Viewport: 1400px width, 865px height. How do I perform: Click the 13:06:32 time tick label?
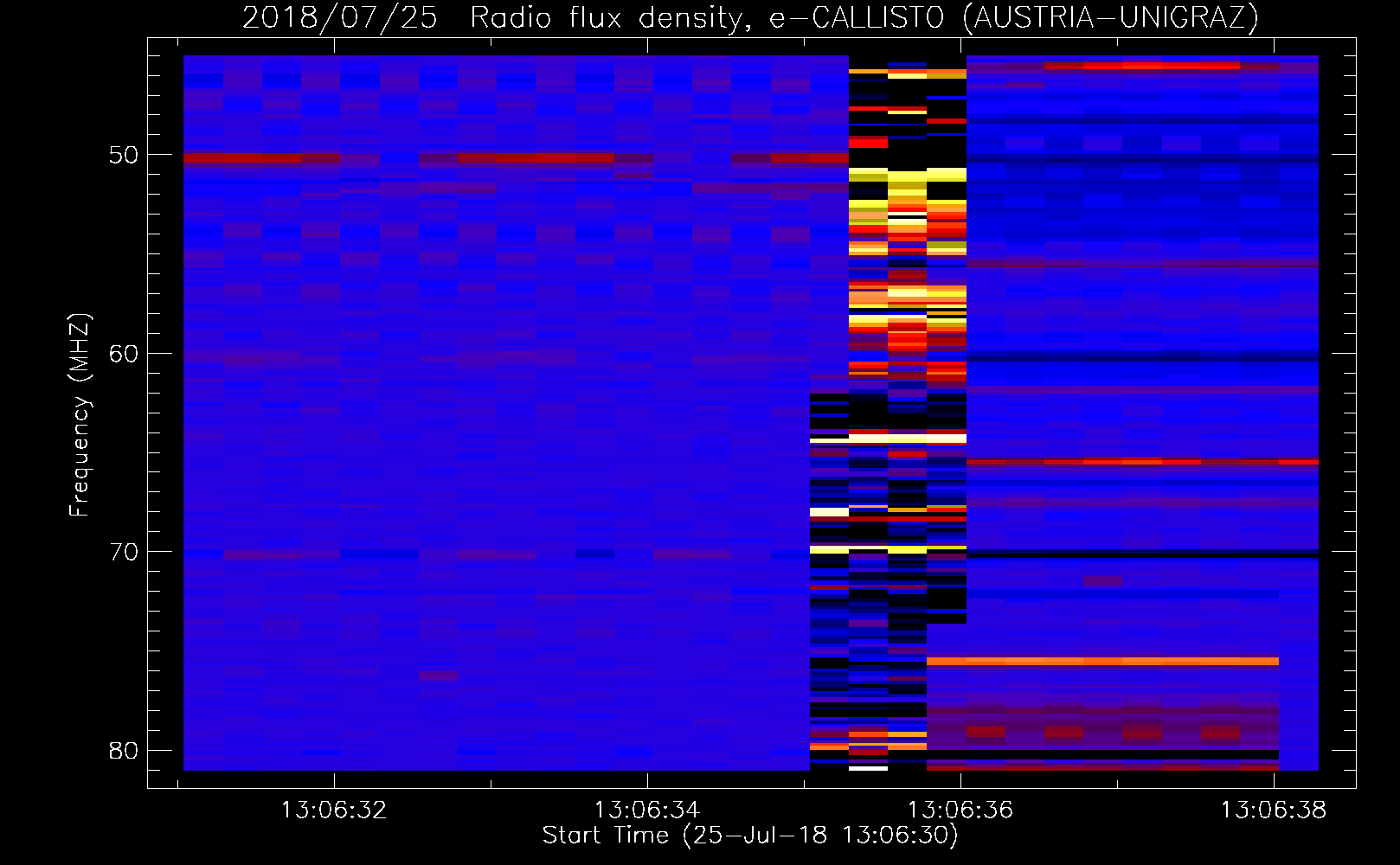pos(334,811)
